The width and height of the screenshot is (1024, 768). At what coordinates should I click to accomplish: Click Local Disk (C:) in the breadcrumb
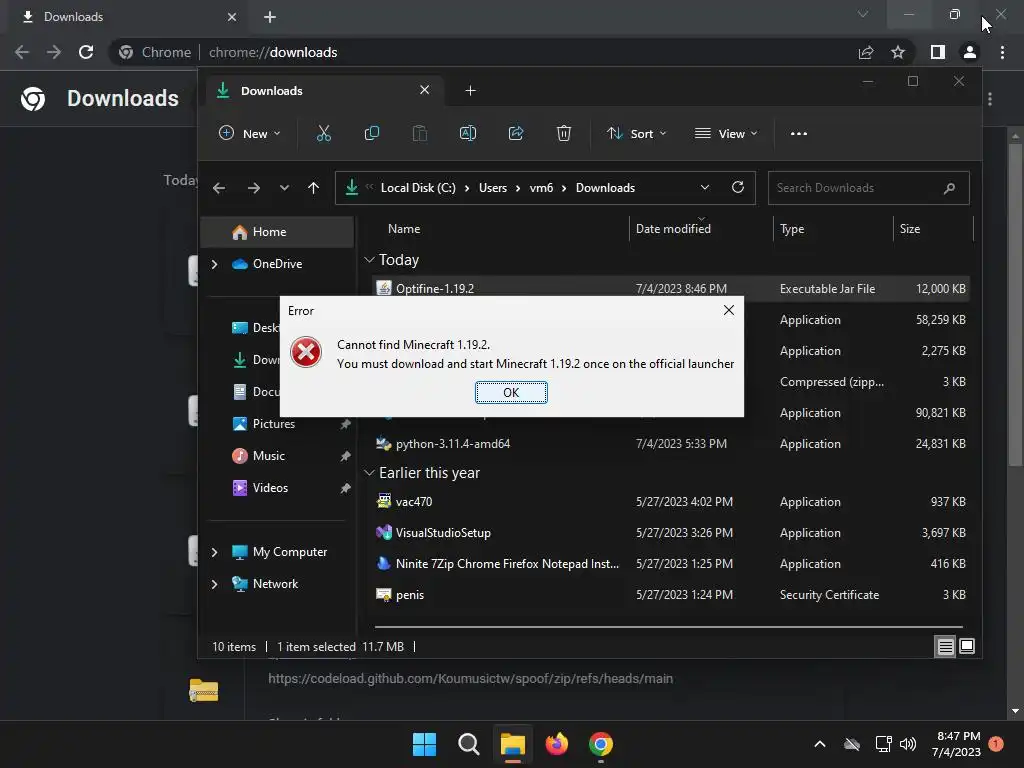418,188
